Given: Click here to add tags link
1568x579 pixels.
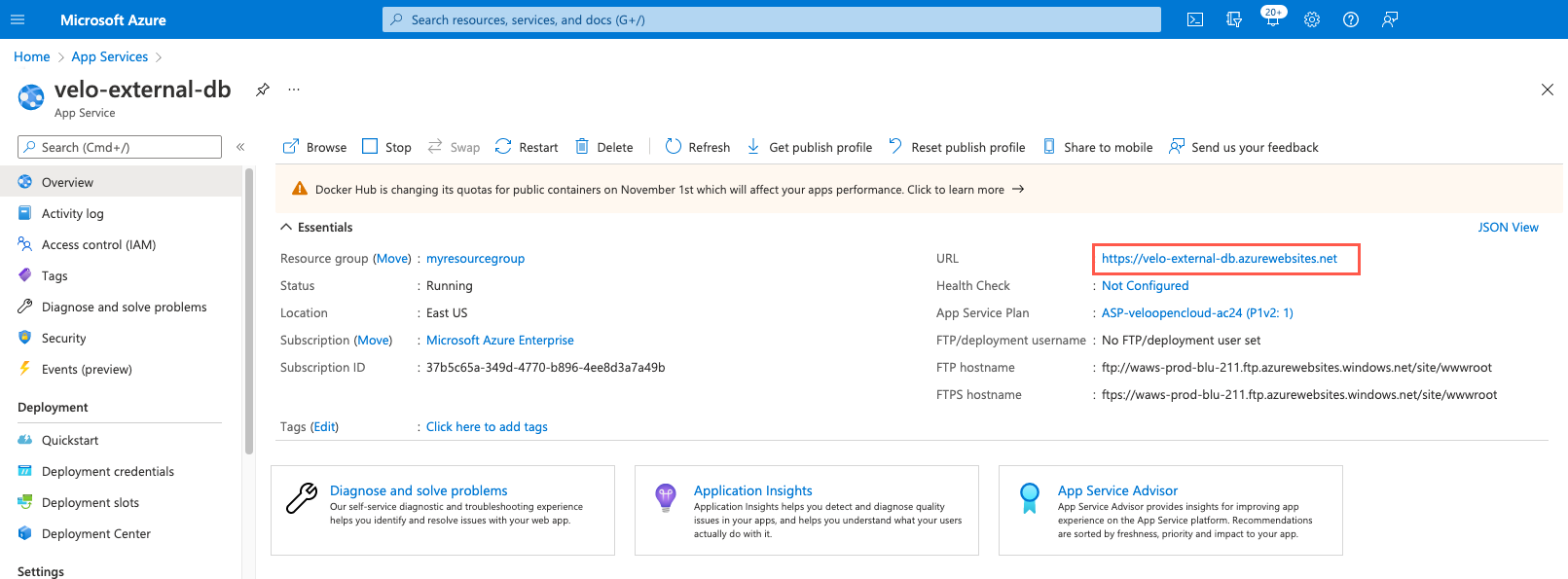Looking at the screenshot, I should [487, 426].
